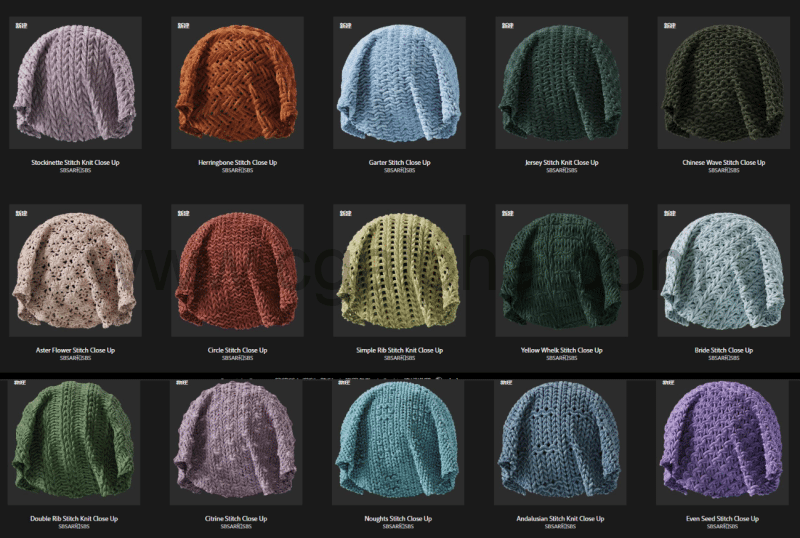
Task: Select the pale blue Bride Stitch preview
Action: (723, 271)
